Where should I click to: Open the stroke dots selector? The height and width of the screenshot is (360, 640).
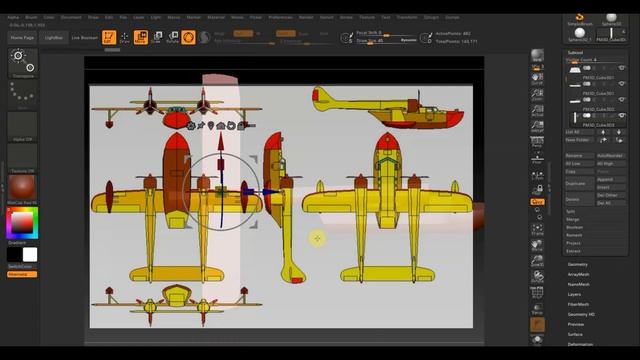tap(22, 94)
